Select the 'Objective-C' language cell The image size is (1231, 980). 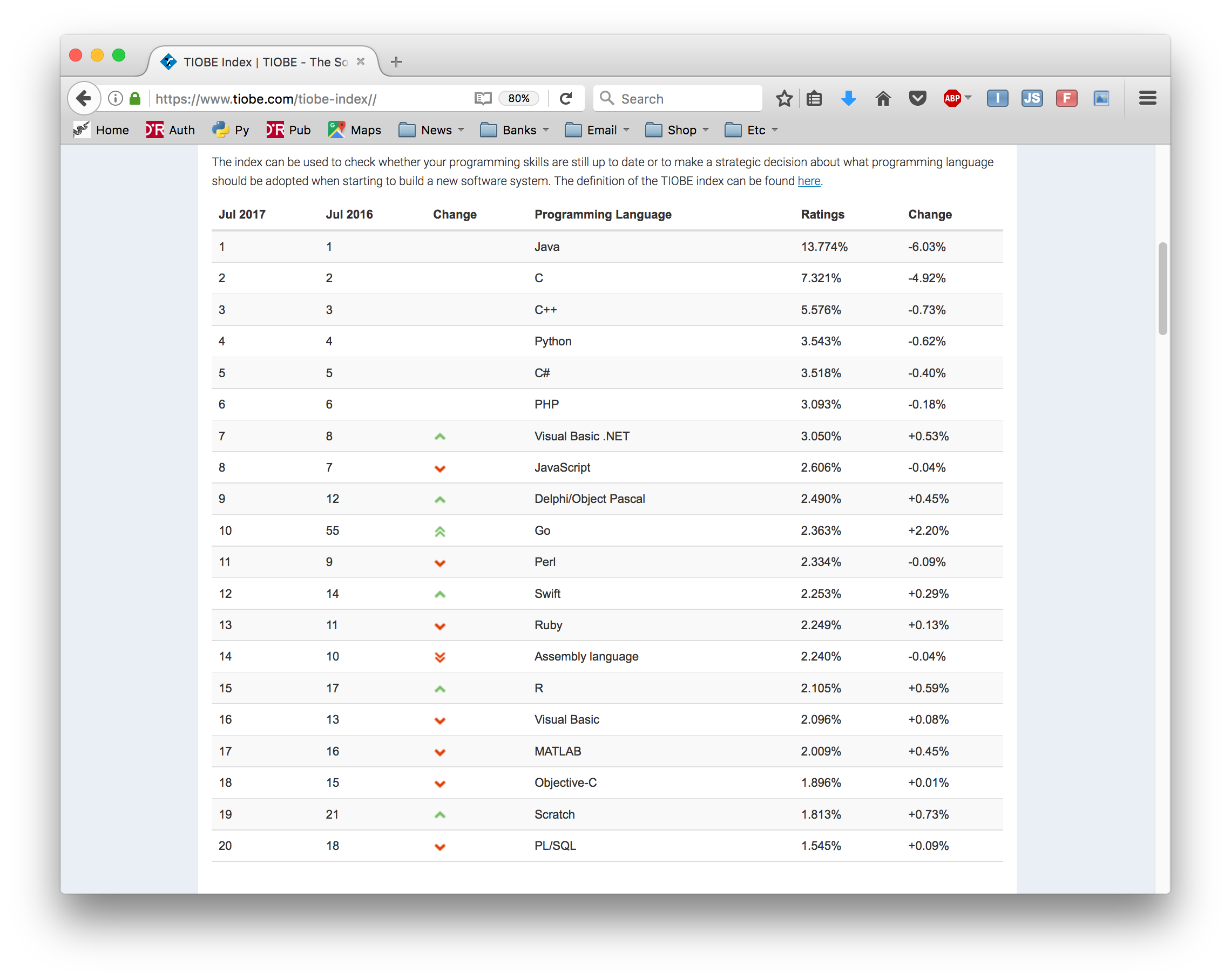tap(565, 782)
